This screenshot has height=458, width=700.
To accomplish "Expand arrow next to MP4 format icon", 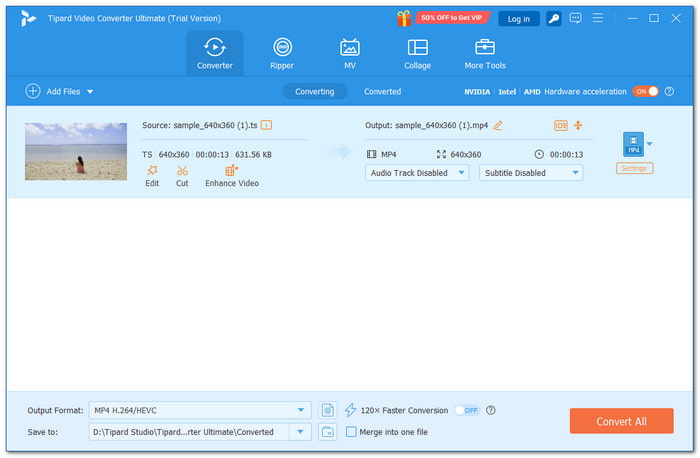I will (x=650, y=144).
